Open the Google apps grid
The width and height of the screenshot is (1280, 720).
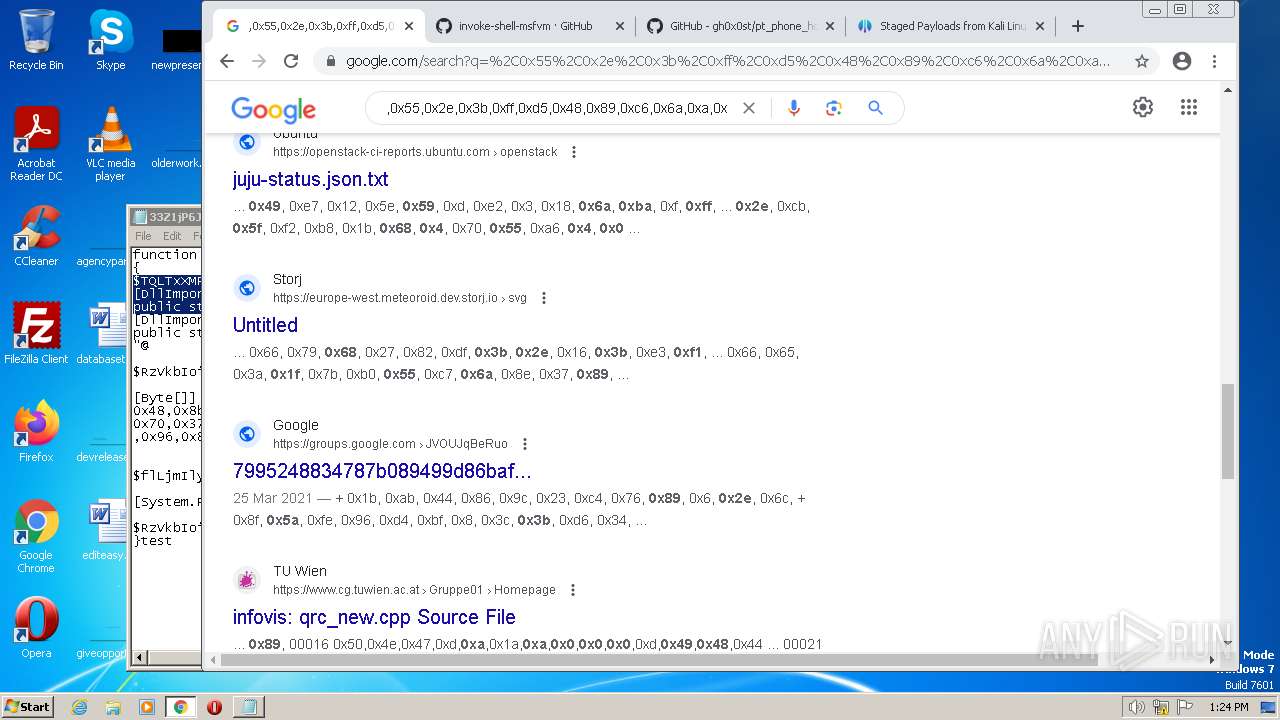coord(1189,107)
